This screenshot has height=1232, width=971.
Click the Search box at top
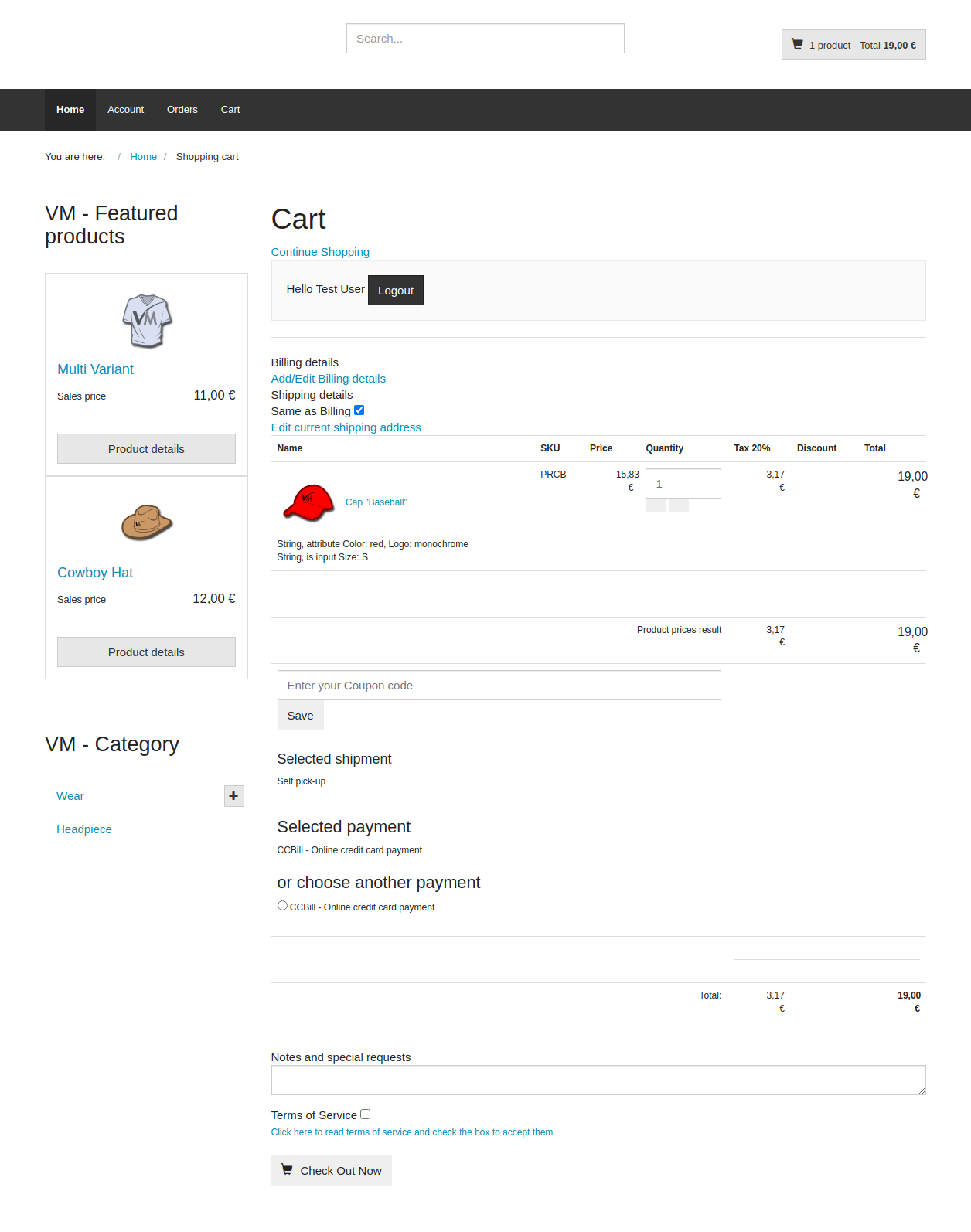point(485,39)
